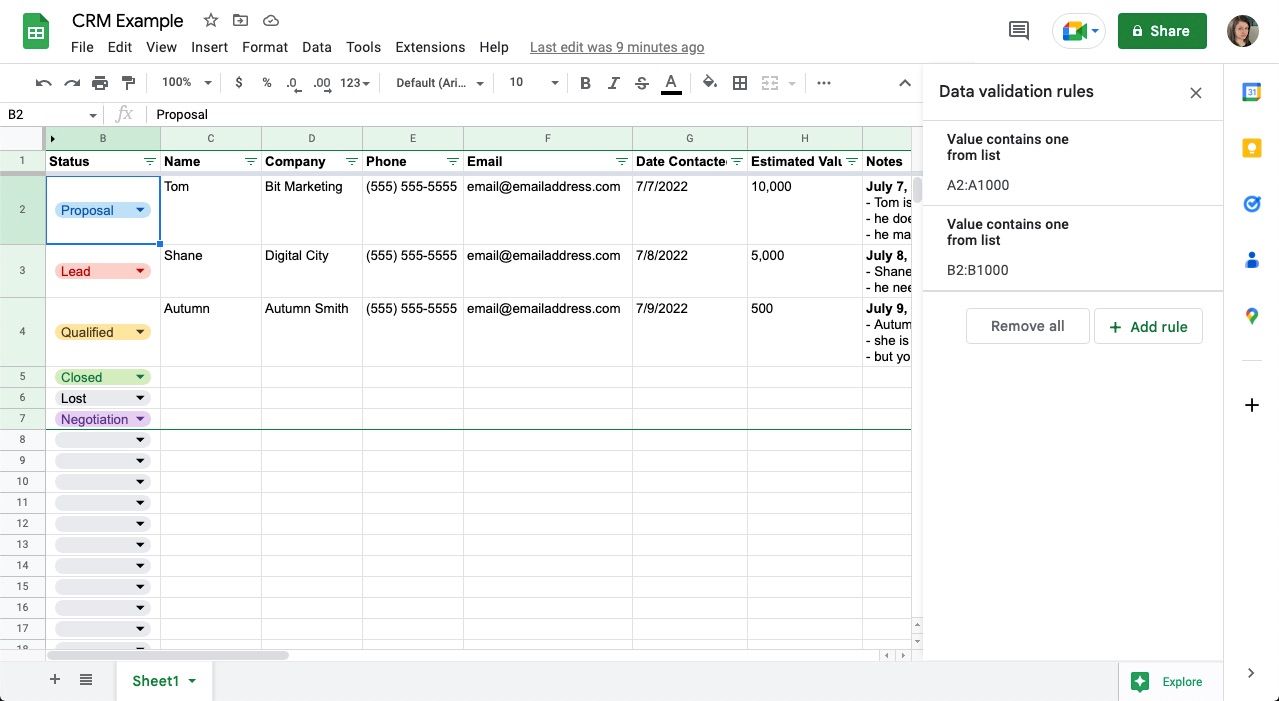Toggle italic formatting
The width and height of the screenshot is (1279, 701).
(613, 83)
